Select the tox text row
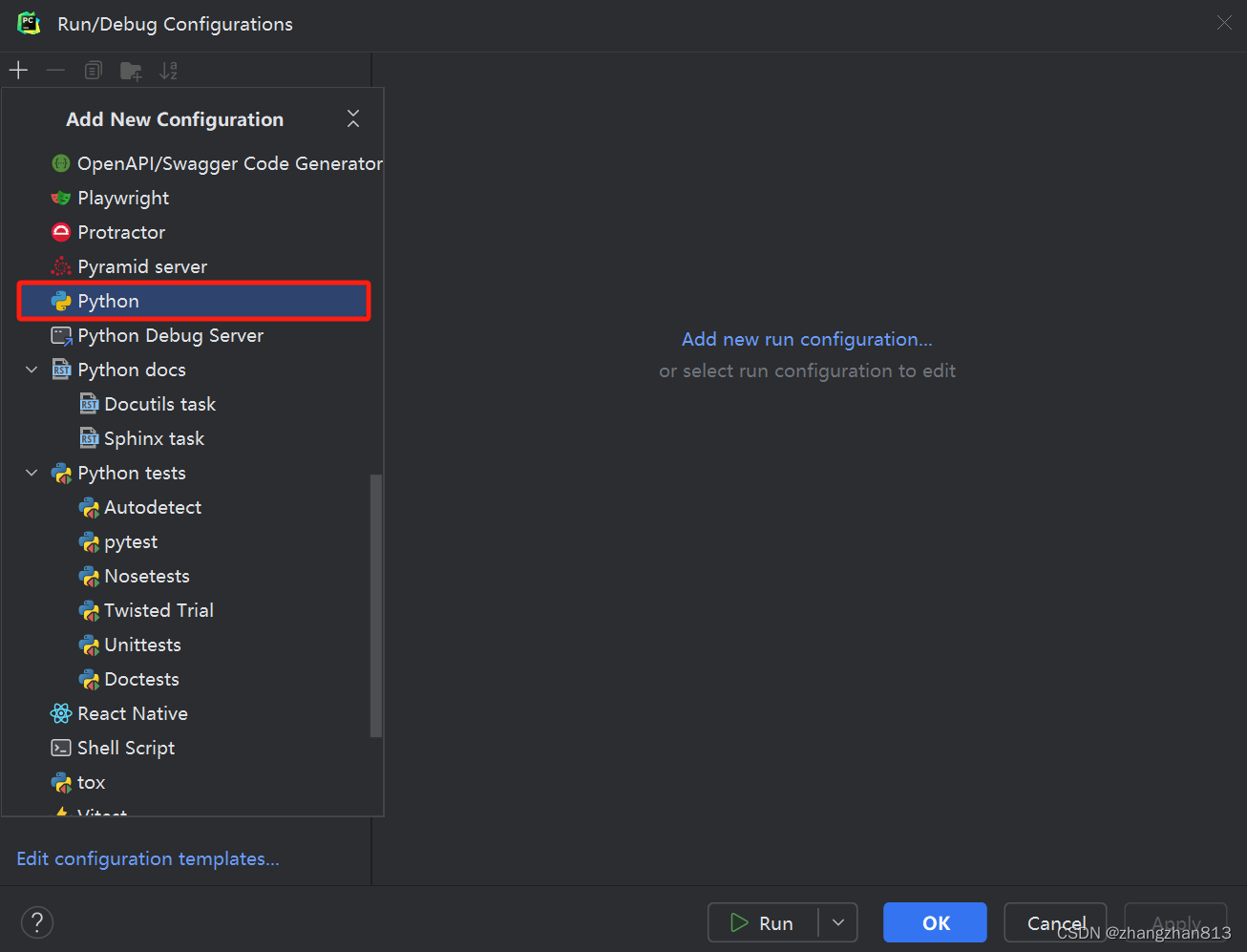The height and width of the screenshot is (952, 1247). [92, 782]
